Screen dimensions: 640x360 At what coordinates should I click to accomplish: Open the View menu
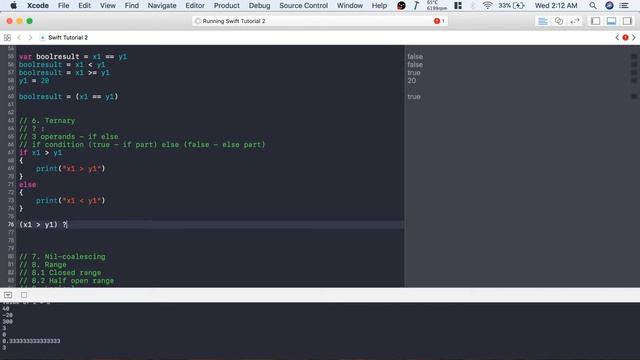click(108, 5)
